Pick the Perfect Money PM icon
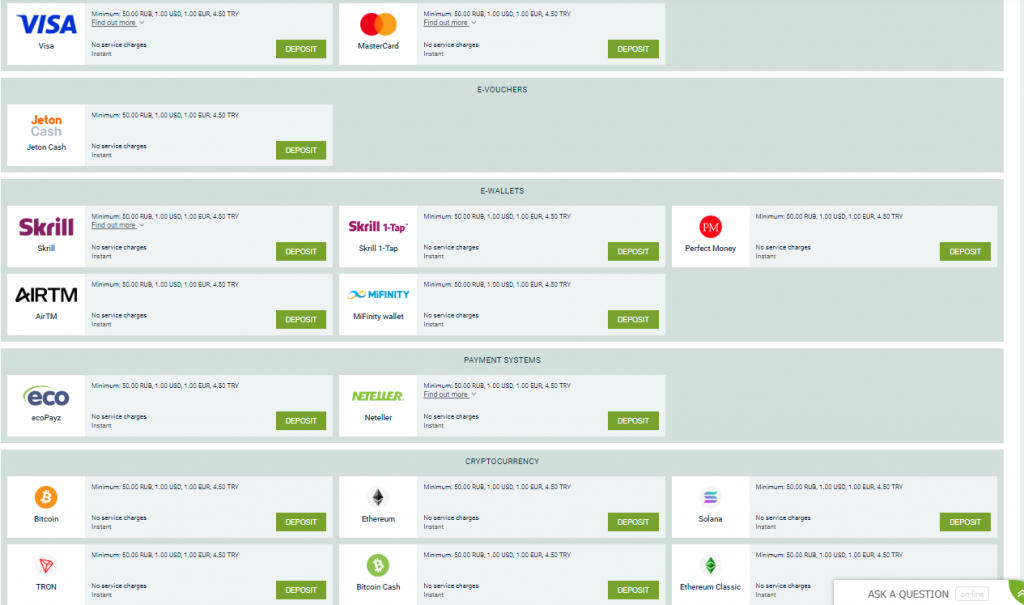The image size is (1024, 605). tap(711, 227)
